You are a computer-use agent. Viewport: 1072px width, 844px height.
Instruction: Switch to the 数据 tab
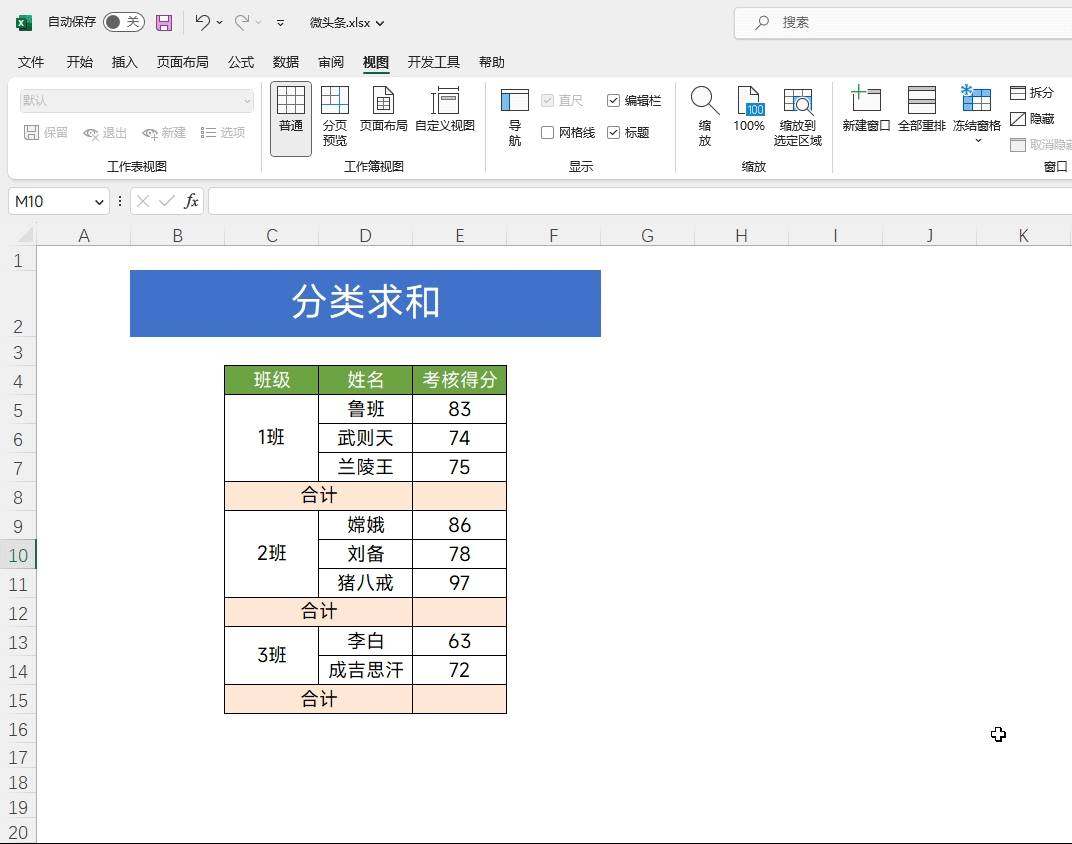click(286, 62)
